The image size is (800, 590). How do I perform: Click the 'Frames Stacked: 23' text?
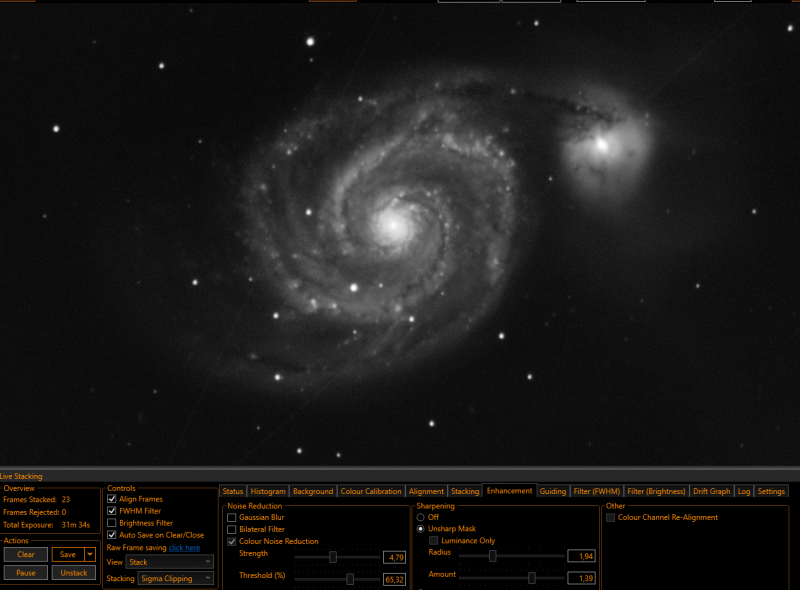[x=37, y=499]
